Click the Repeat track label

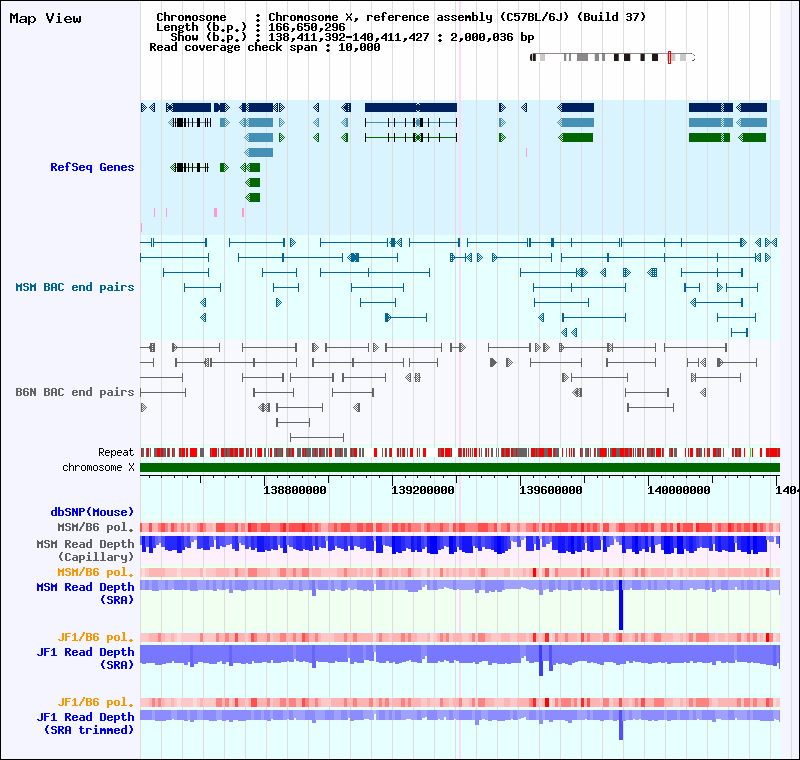coord(116,452)
